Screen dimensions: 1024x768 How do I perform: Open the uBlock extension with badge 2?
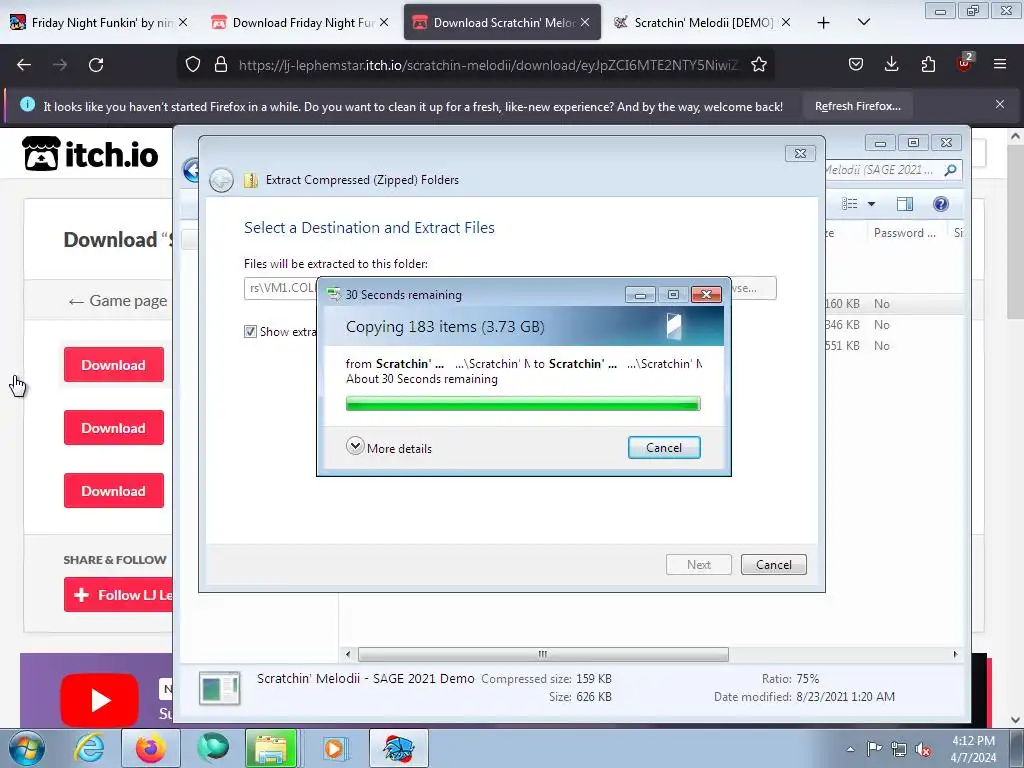click(x=965, y=63)
